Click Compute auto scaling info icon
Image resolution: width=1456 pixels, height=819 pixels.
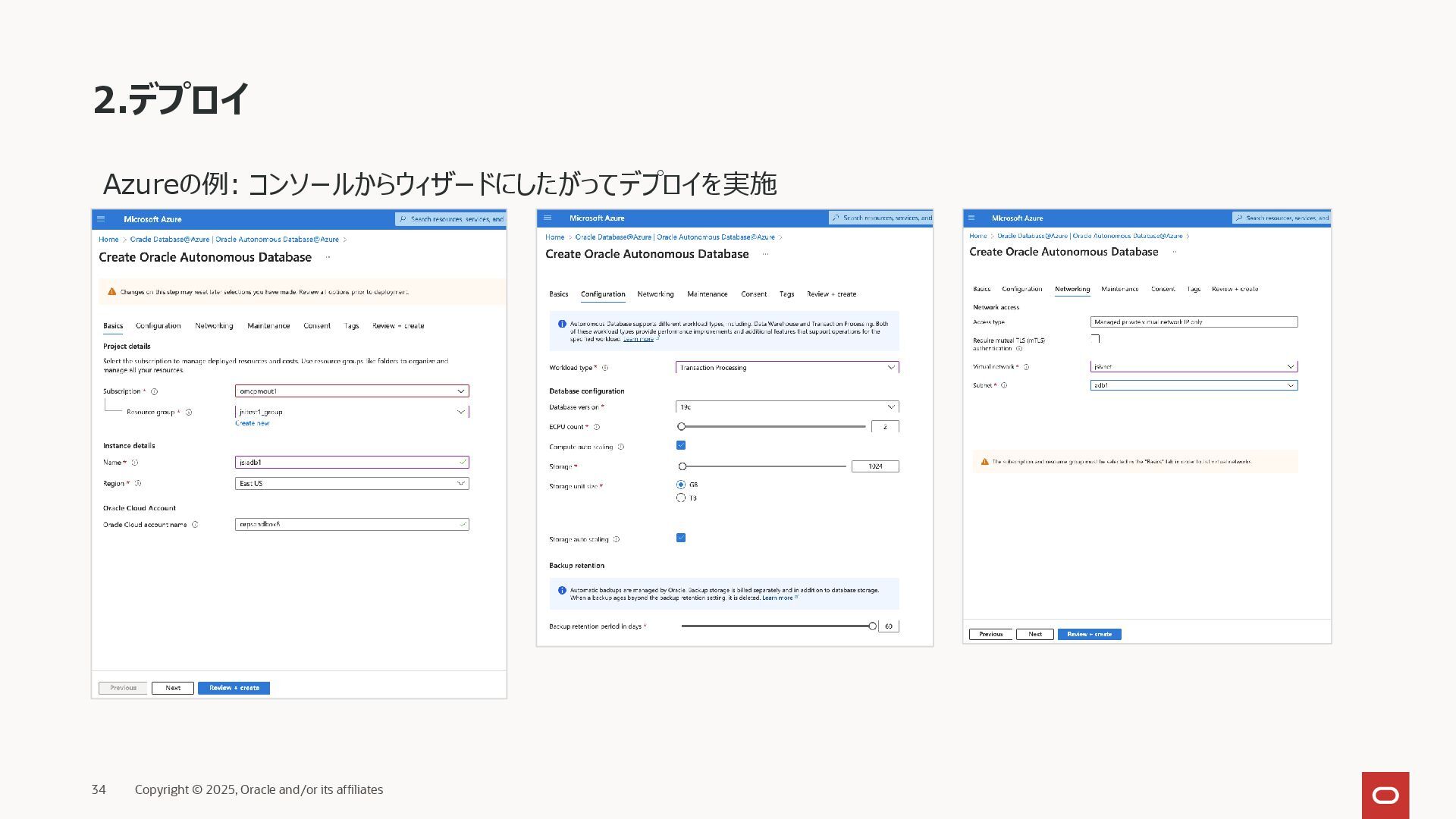621,447
